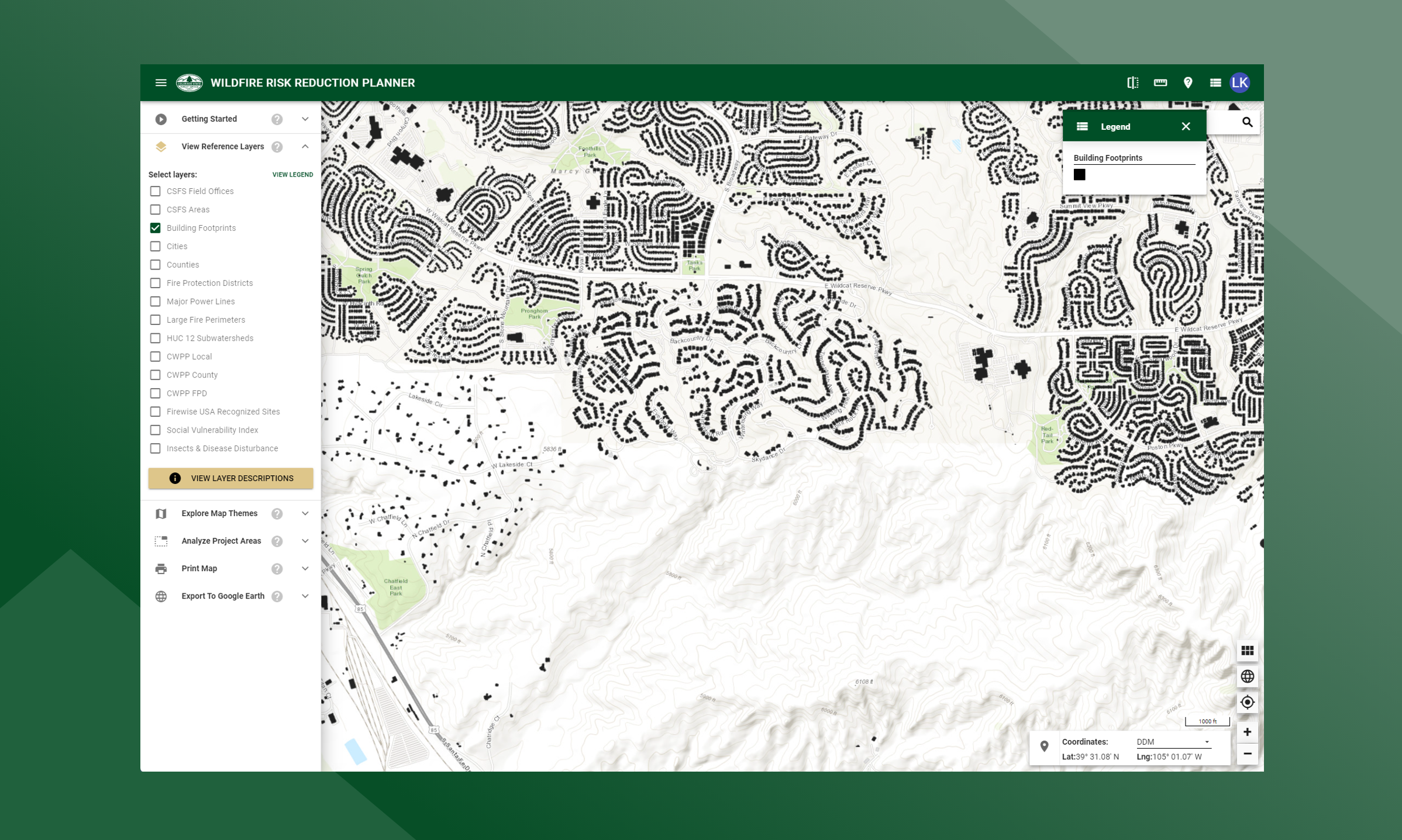Expand the Analyze Project Areas chevron
Screen dimensions: 1402x840
(305, 541)
